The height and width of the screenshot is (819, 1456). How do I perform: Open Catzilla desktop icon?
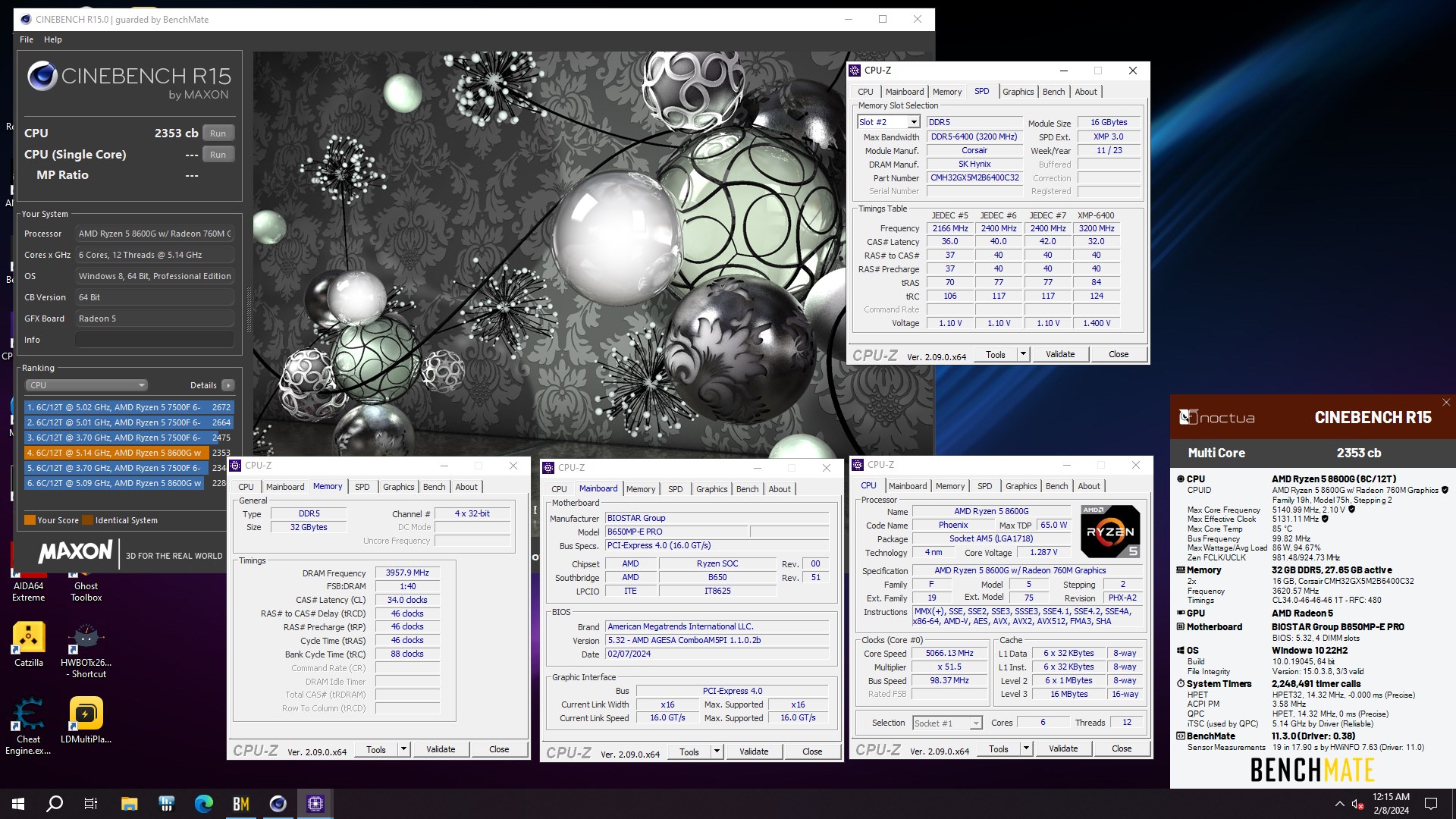pos(29,645)
